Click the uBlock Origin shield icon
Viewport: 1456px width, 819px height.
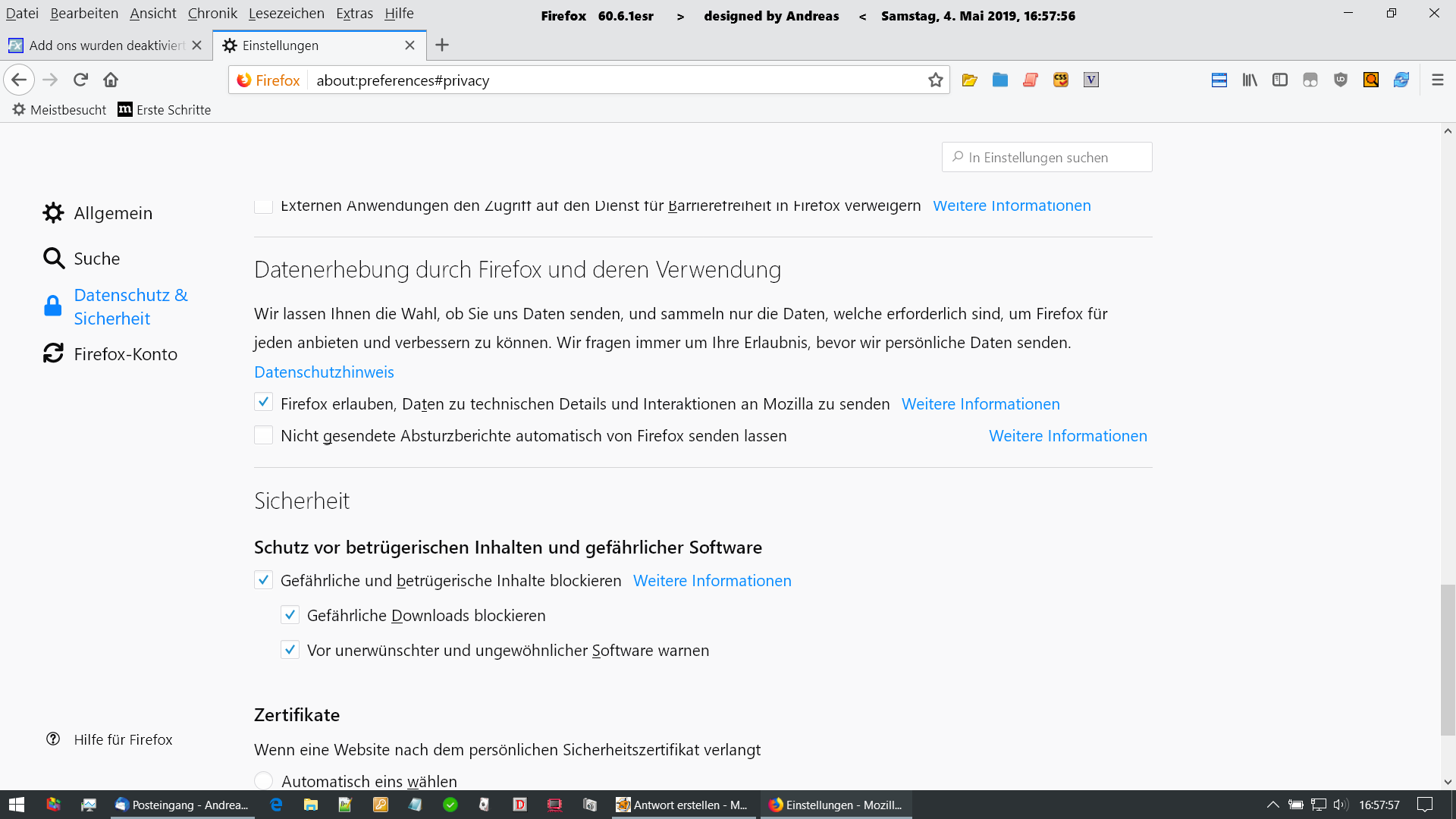pos(1340,80)
